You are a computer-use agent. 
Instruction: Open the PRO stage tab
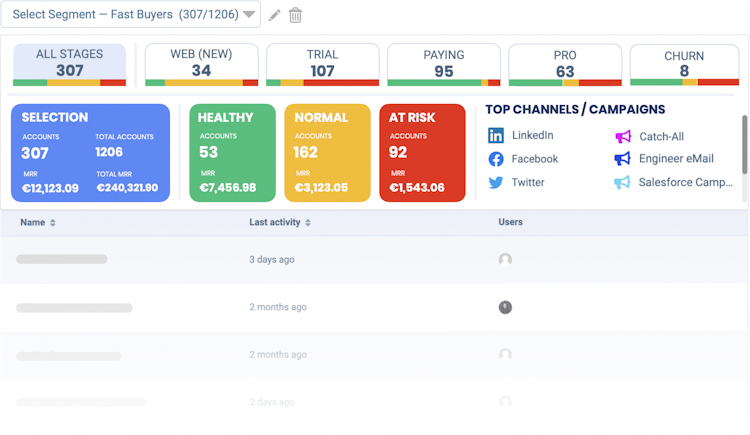tap(565, 65)
